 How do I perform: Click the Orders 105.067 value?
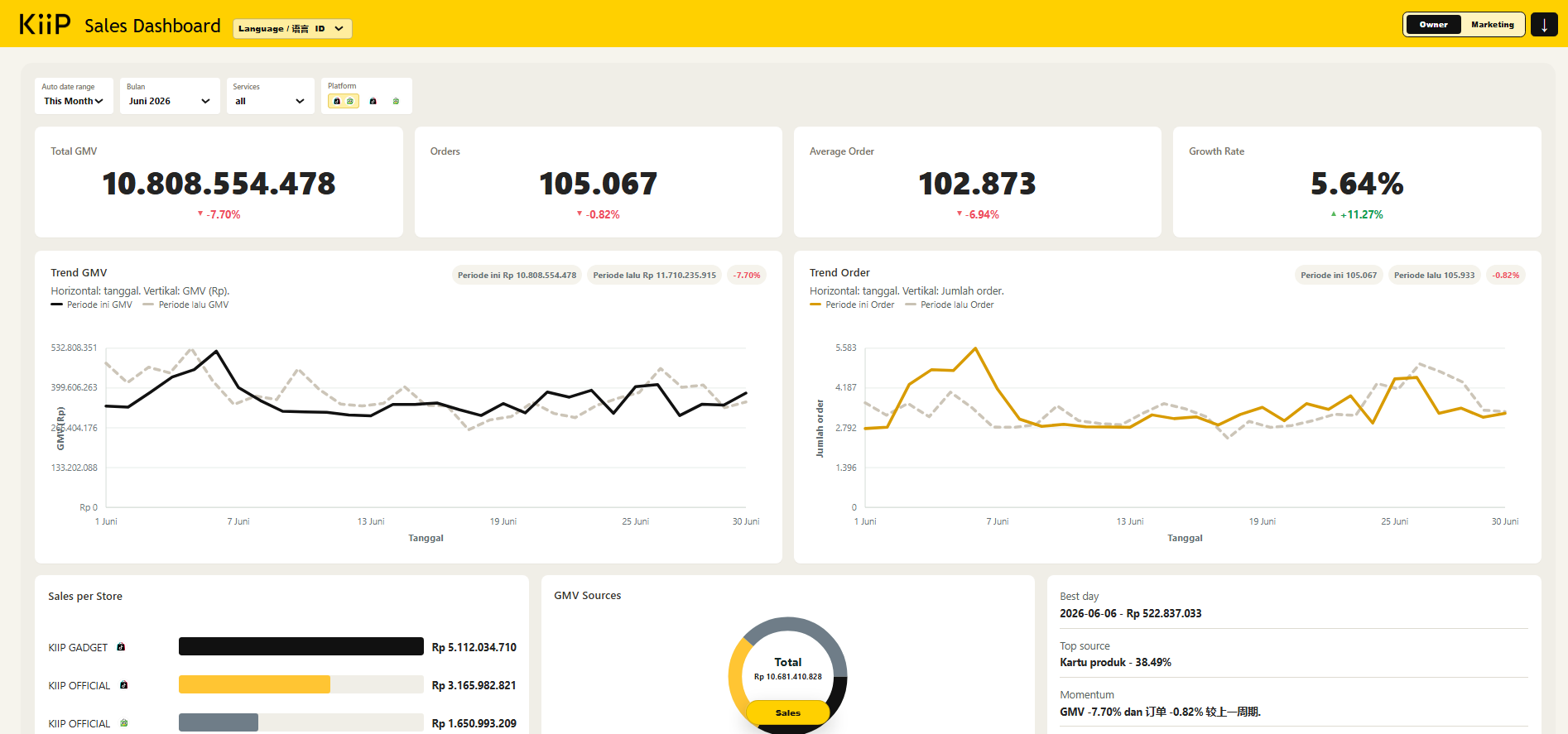click(599, 184)
